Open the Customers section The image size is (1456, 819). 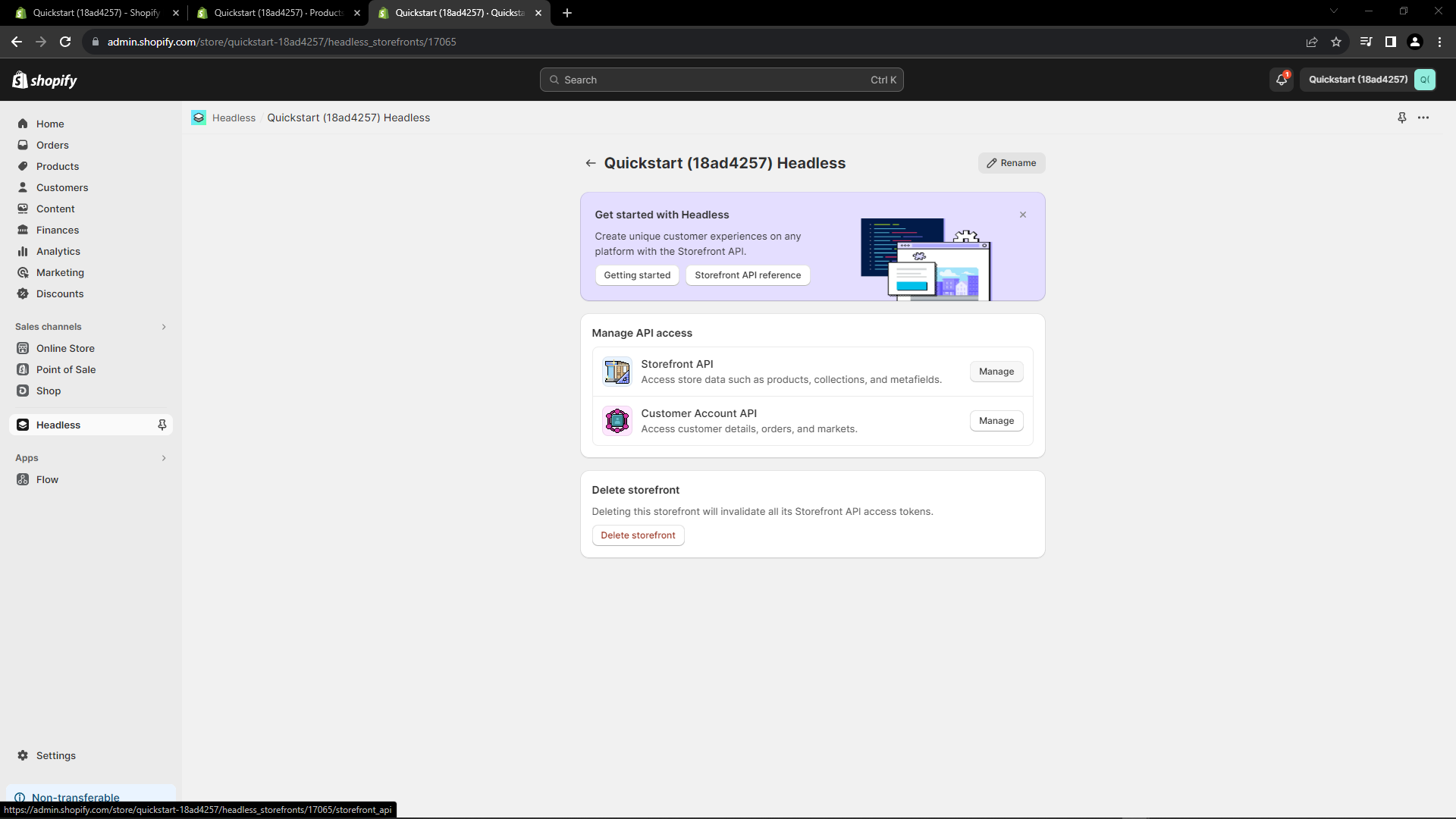[63, 187]
